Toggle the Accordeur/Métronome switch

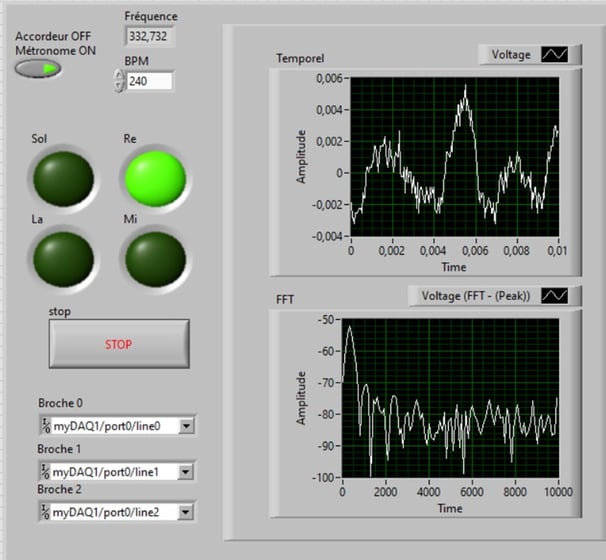(x=38, y=69)
